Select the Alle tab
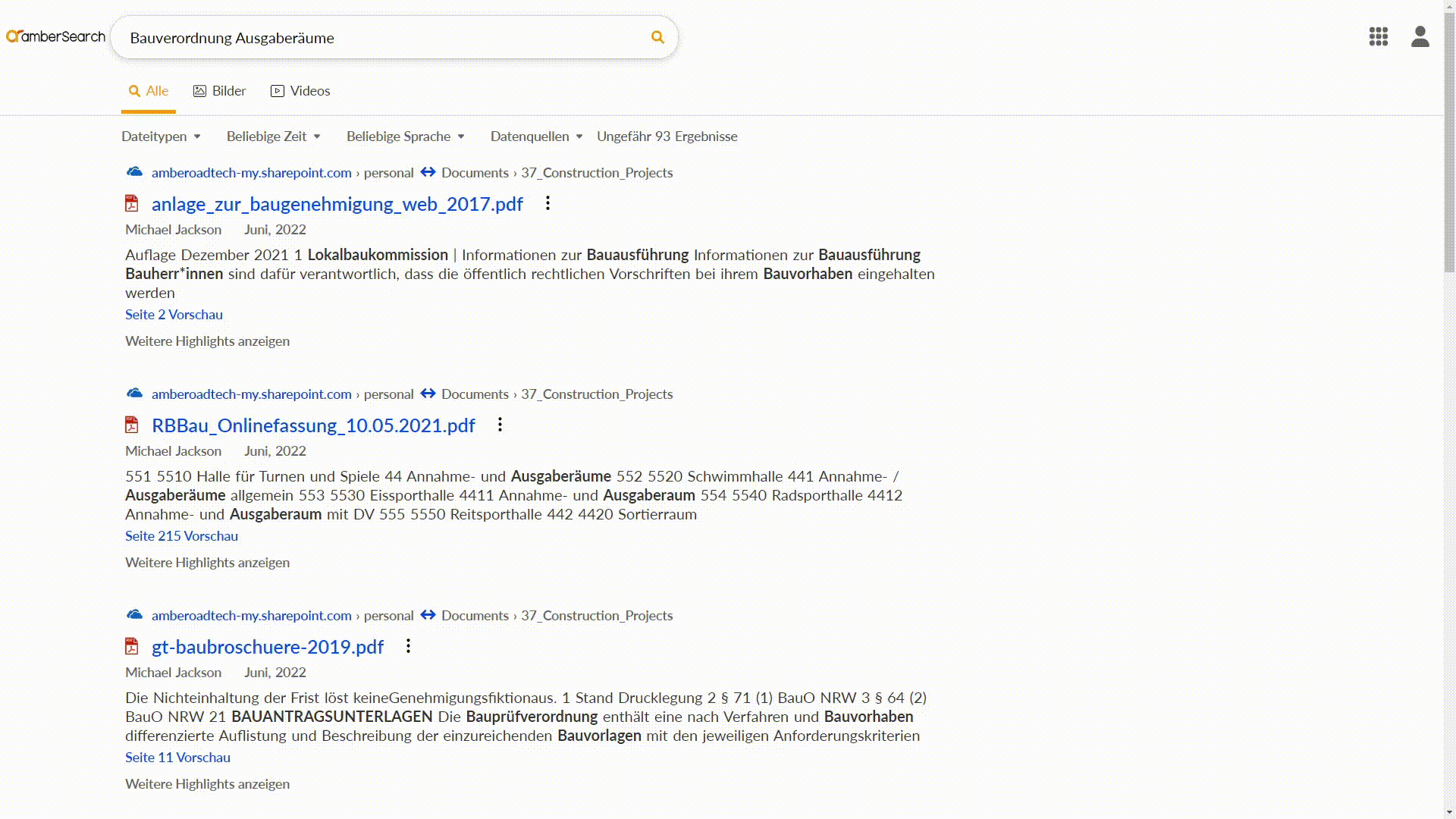1456x819 pixels. pyautogui.click(x=149, y=91)
